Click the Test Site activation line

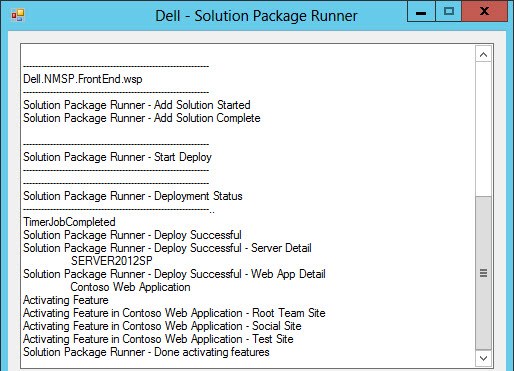point(158,339)
